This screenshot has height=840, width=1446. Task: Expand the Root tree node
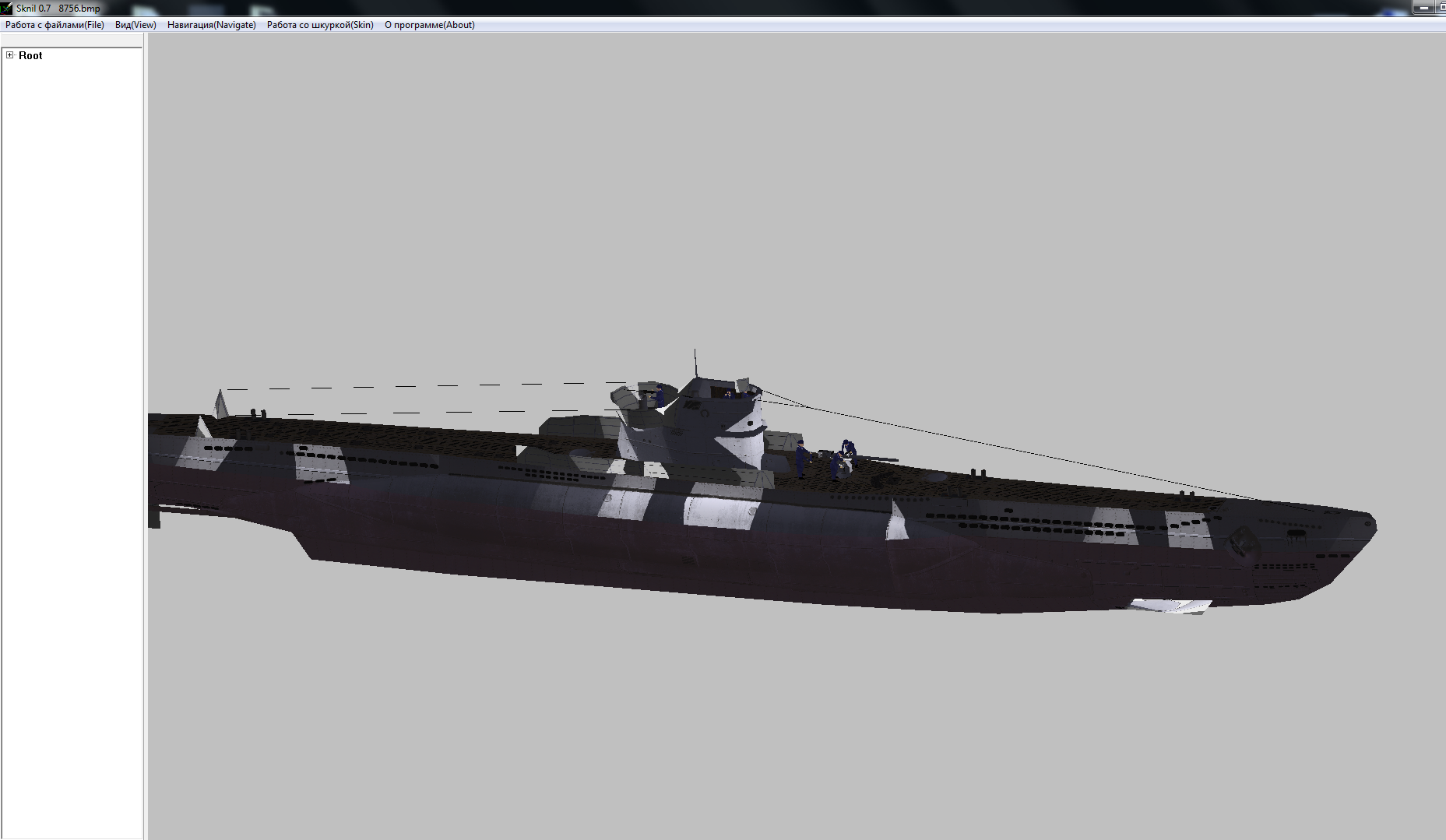tap(10, 55)
